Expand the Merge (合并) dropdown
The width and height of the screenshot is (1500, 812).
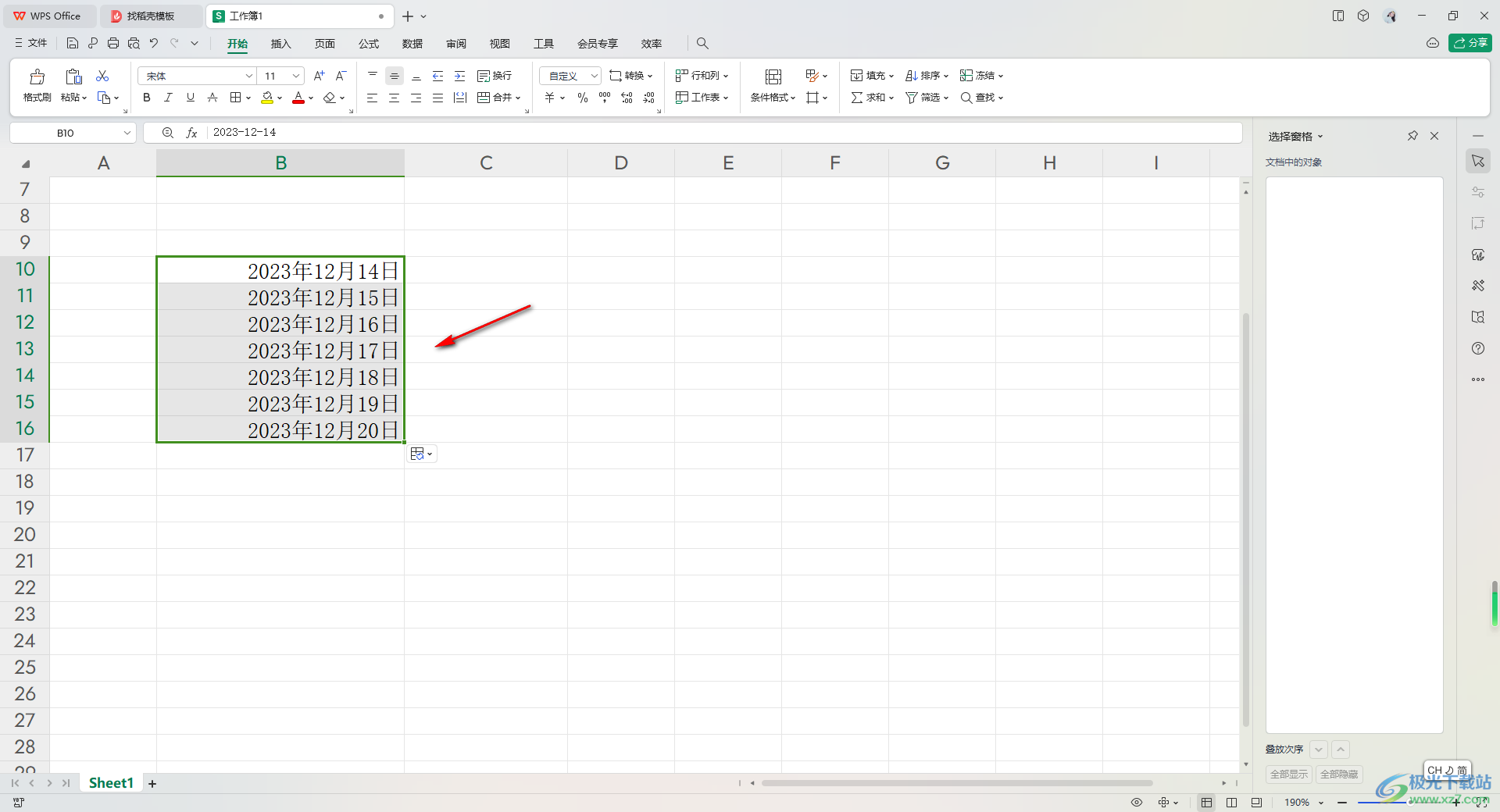pos(518,98)
